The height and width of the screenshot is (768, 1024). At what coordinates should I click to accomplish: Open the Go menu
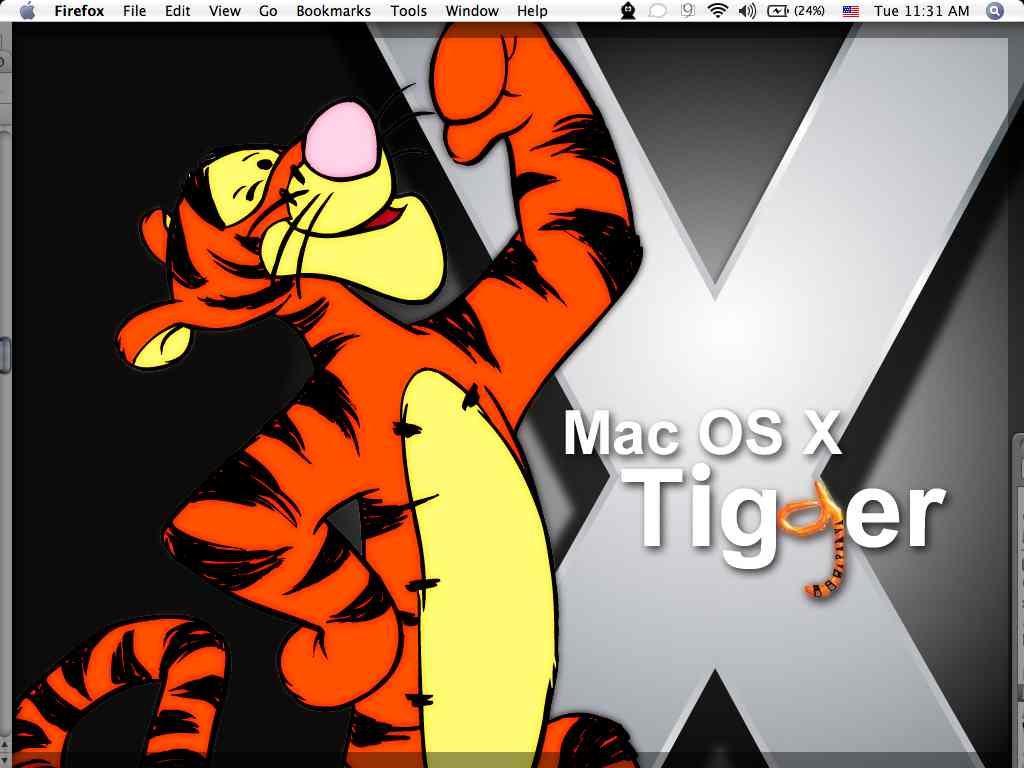pos(268,11)
